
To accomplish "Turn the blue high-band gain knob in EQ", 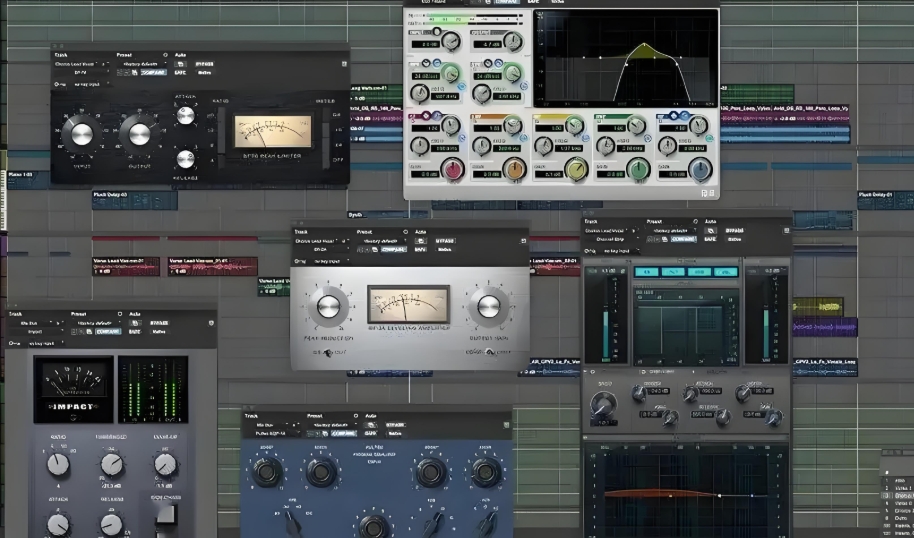I will click(x=699, y=170).
